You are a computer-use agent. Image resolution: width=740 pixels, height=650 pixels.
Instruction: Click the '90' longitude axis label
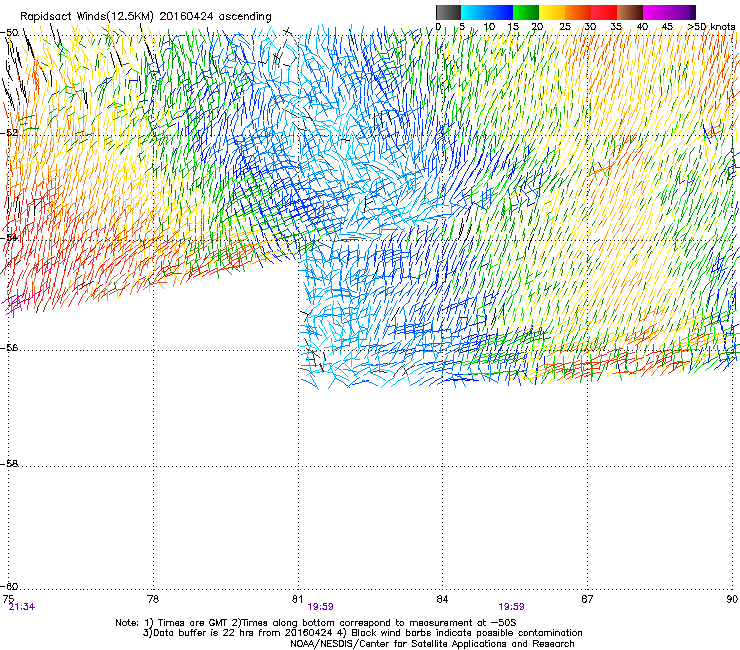[732, 599]
